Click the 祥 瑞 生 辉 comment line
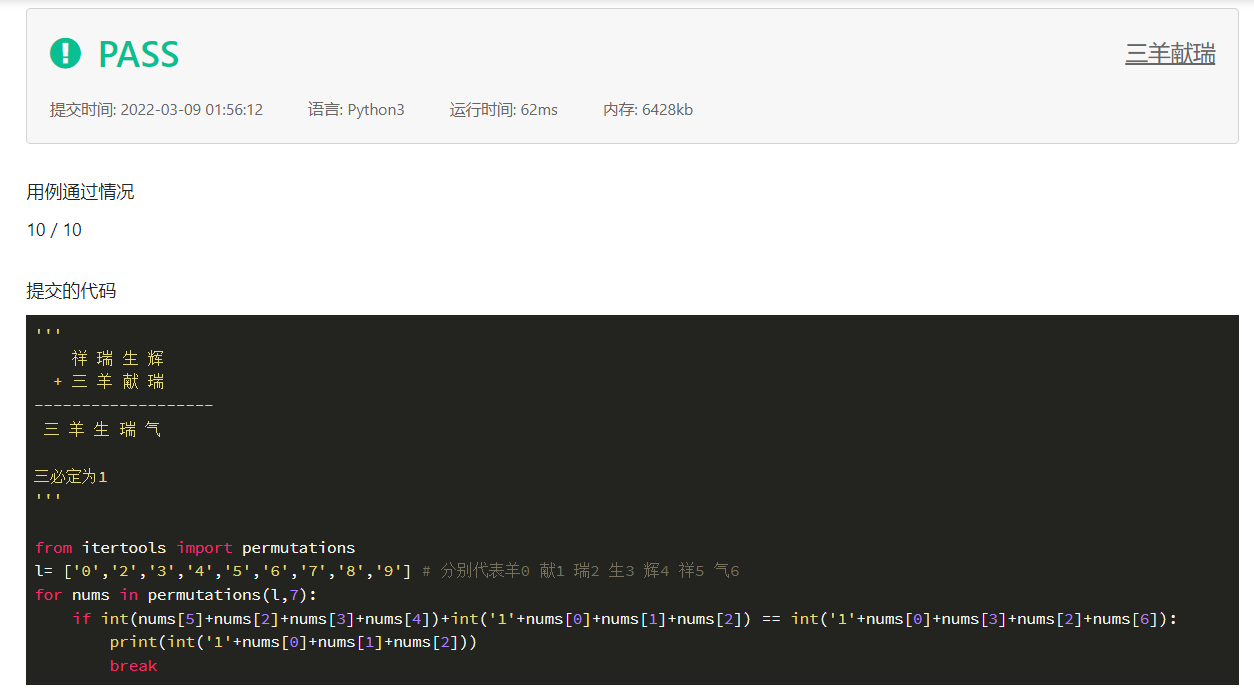The image size is (1254, 694). pos(117,357)
